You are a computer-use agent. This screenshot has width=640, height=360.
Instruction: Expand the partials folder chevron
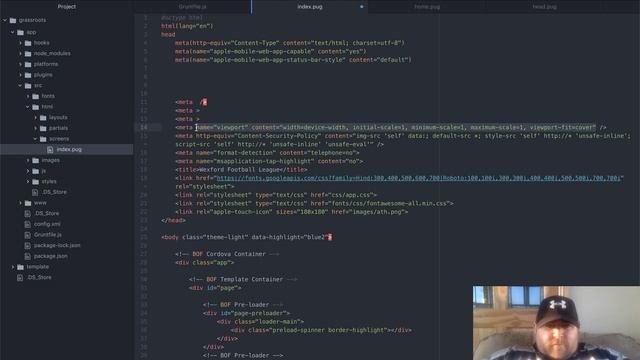[36, 128]
